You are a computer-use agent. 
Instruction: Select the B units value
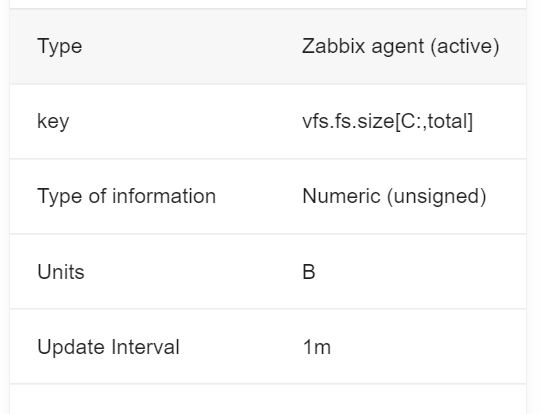(309, 272)
